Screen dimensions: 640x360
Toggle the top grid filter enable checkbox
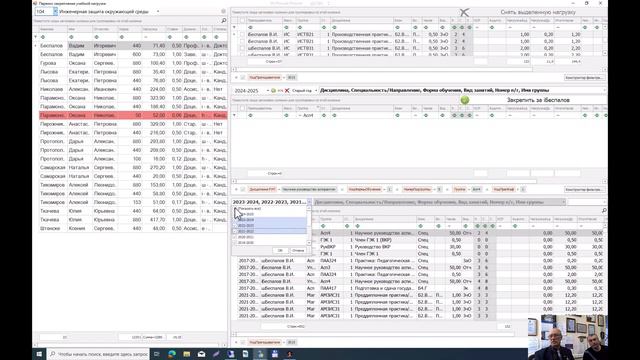click(x=243, y=77)
